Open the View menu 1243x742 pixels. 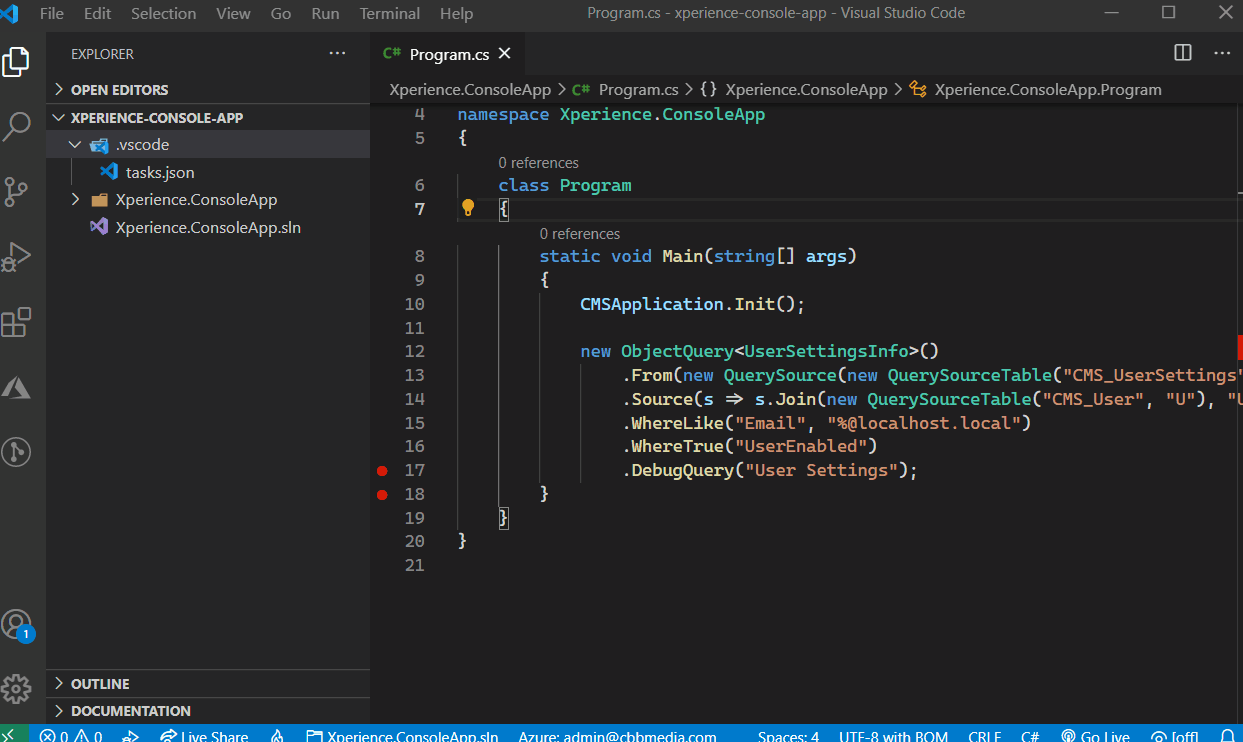[x=233, y=13]
